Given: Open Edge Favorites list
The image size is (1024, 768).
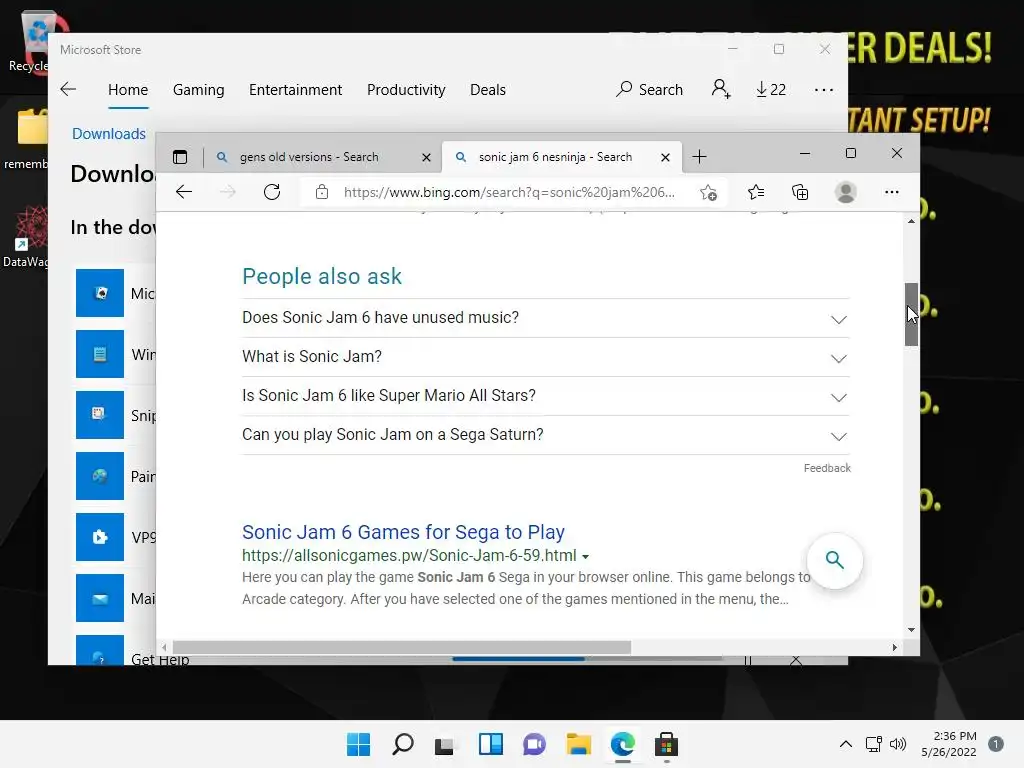Looking at the screenshot, I should tap(756, 192).
